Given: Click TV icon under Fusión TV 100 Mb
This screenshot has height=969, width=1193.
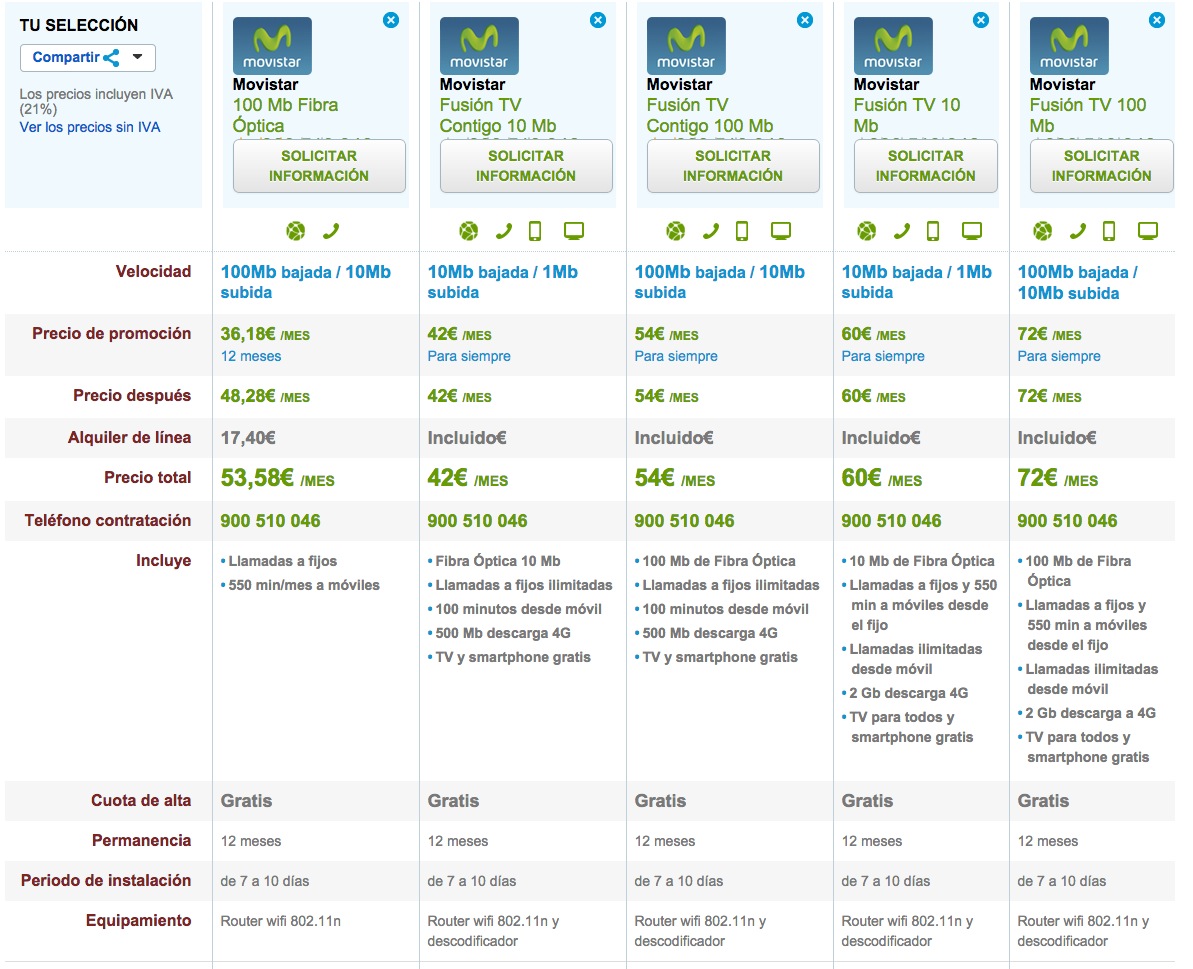Looking at the screenshot, I should [1148, 232].
